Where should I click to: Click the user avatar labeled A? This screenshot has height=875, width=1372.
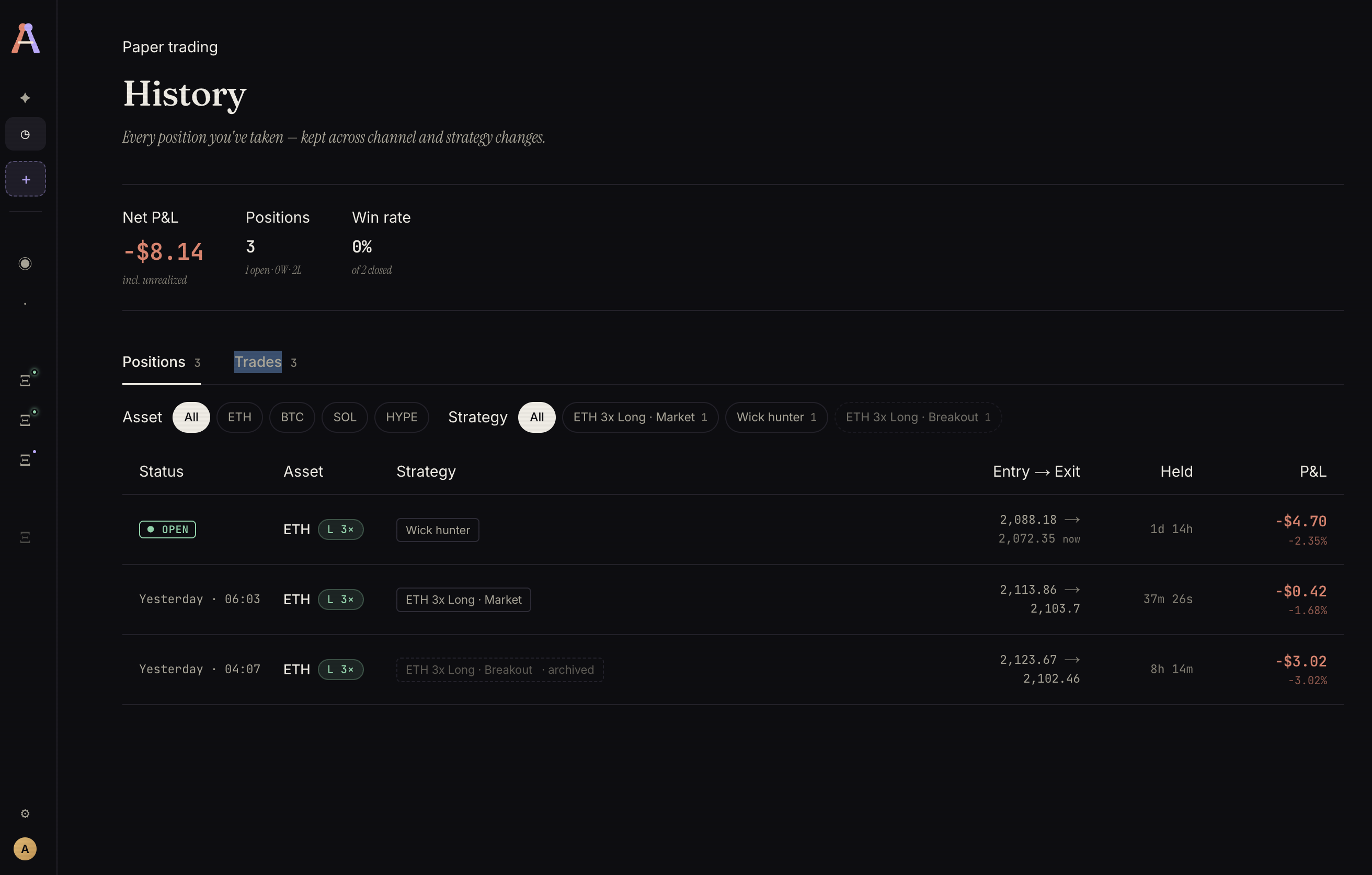pyautogui.click(x=25, y=849)
